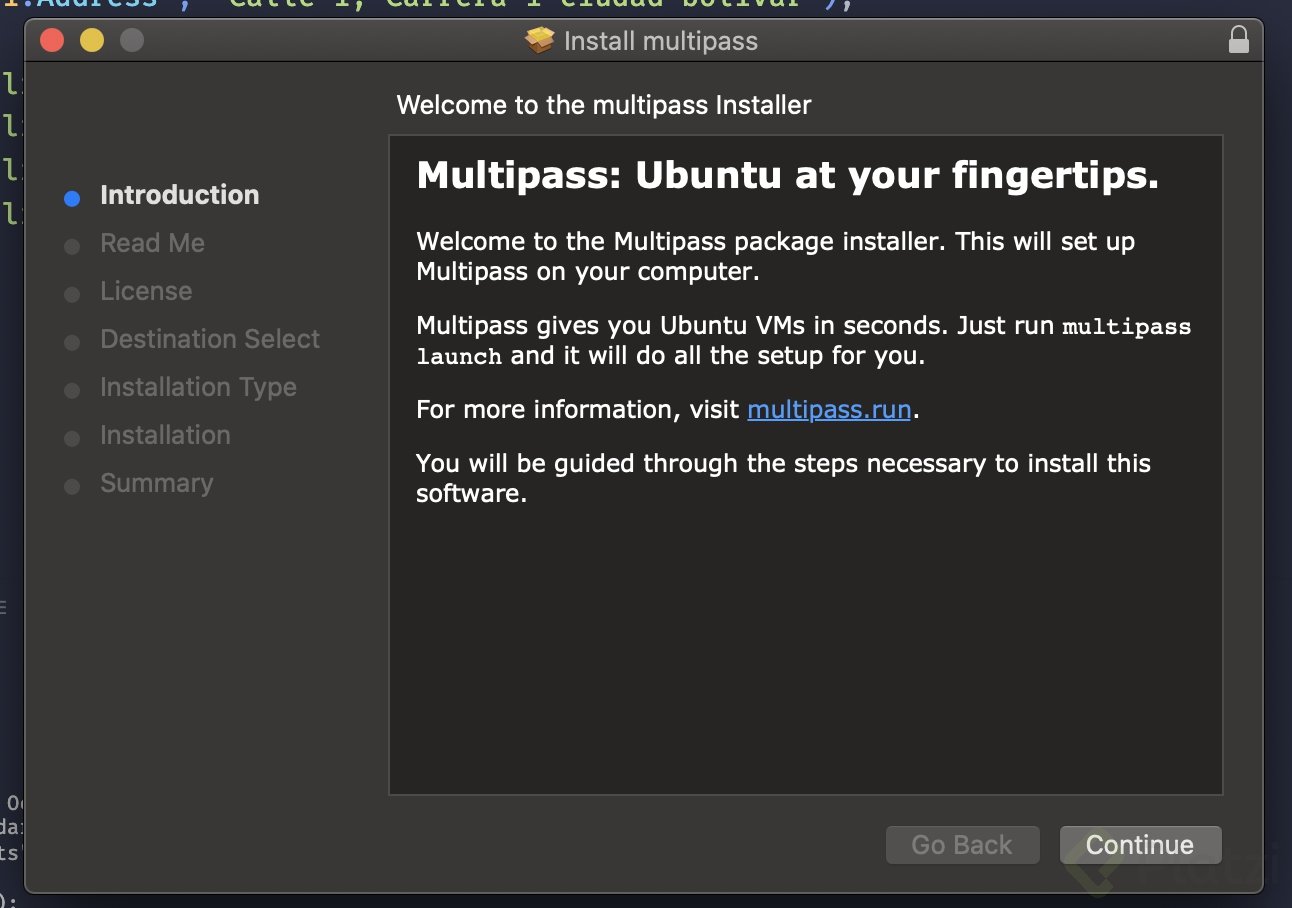Click the blue dot beside Introduction
The width and height of the screenshot is (1292, 908).
(72, 198)
